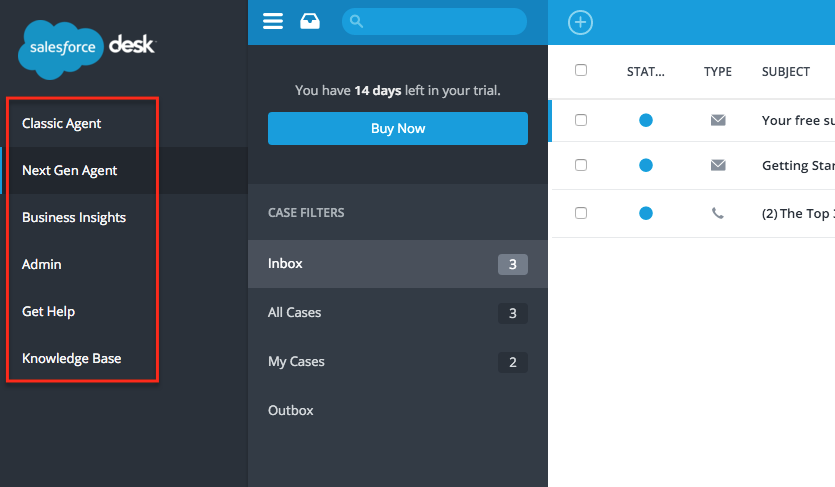Image resolution: width=835 pixels, height=487 pixels.
Task: Click the Inbox count badge 3
Action: [x=513, y=265]
